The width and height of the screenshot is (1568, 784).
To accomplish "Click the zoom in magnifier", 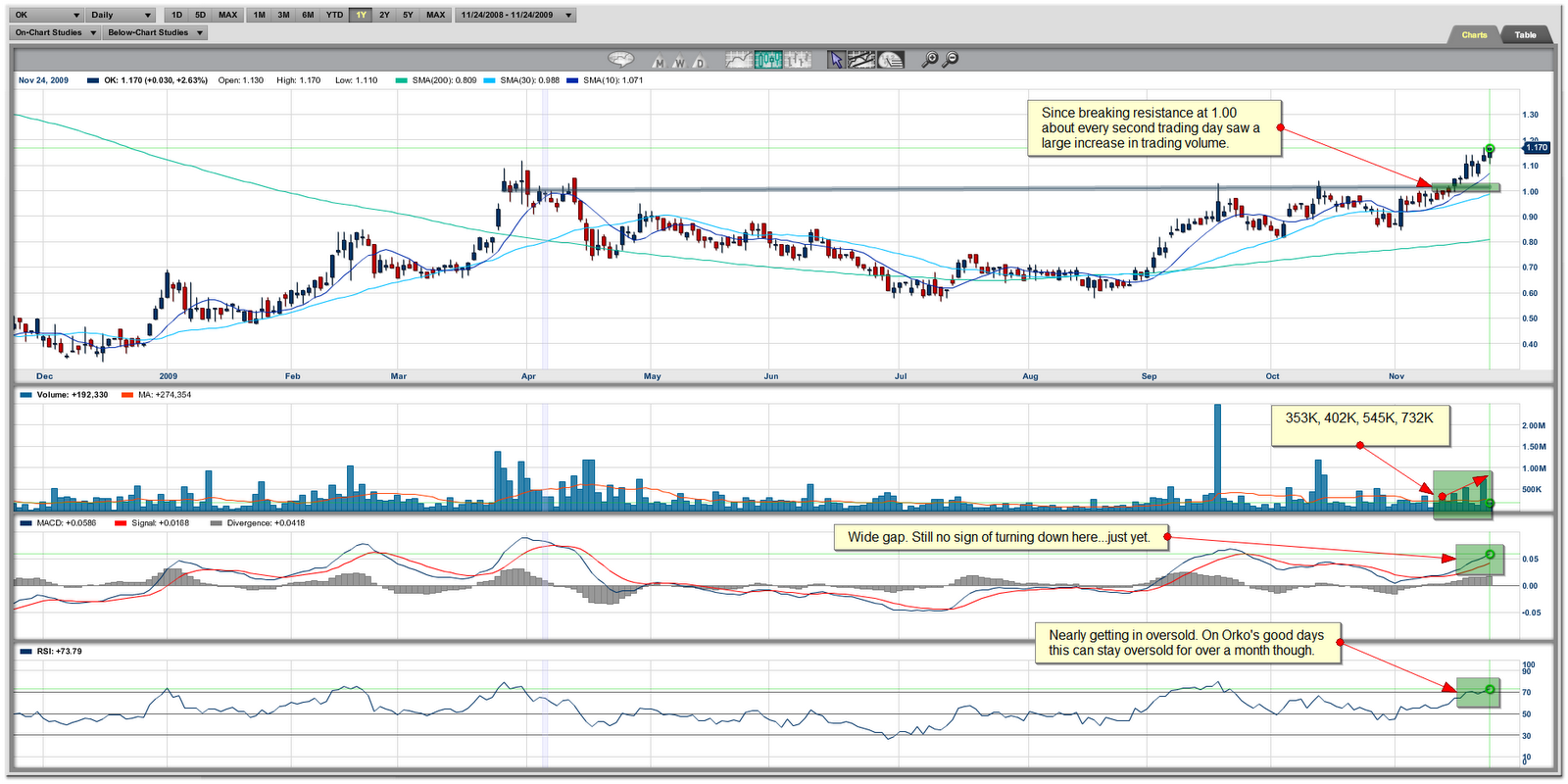I will [x=930, y=60].
